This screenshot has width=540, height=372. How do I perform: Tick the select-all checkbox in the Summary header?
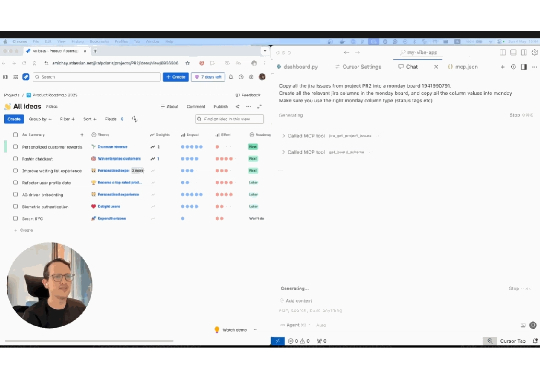pyautogui.click(x=15, y=135)
